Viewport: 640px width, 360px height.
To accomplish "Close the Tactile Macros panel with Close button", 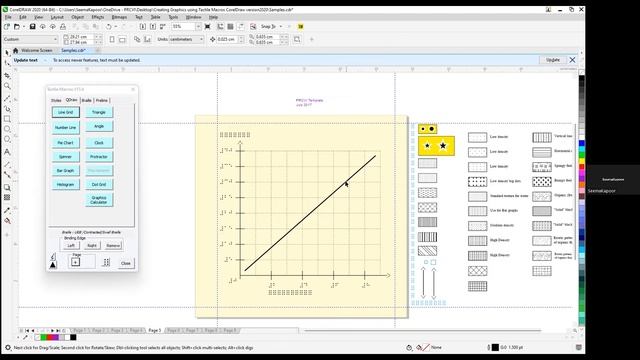I will [126, 263].
